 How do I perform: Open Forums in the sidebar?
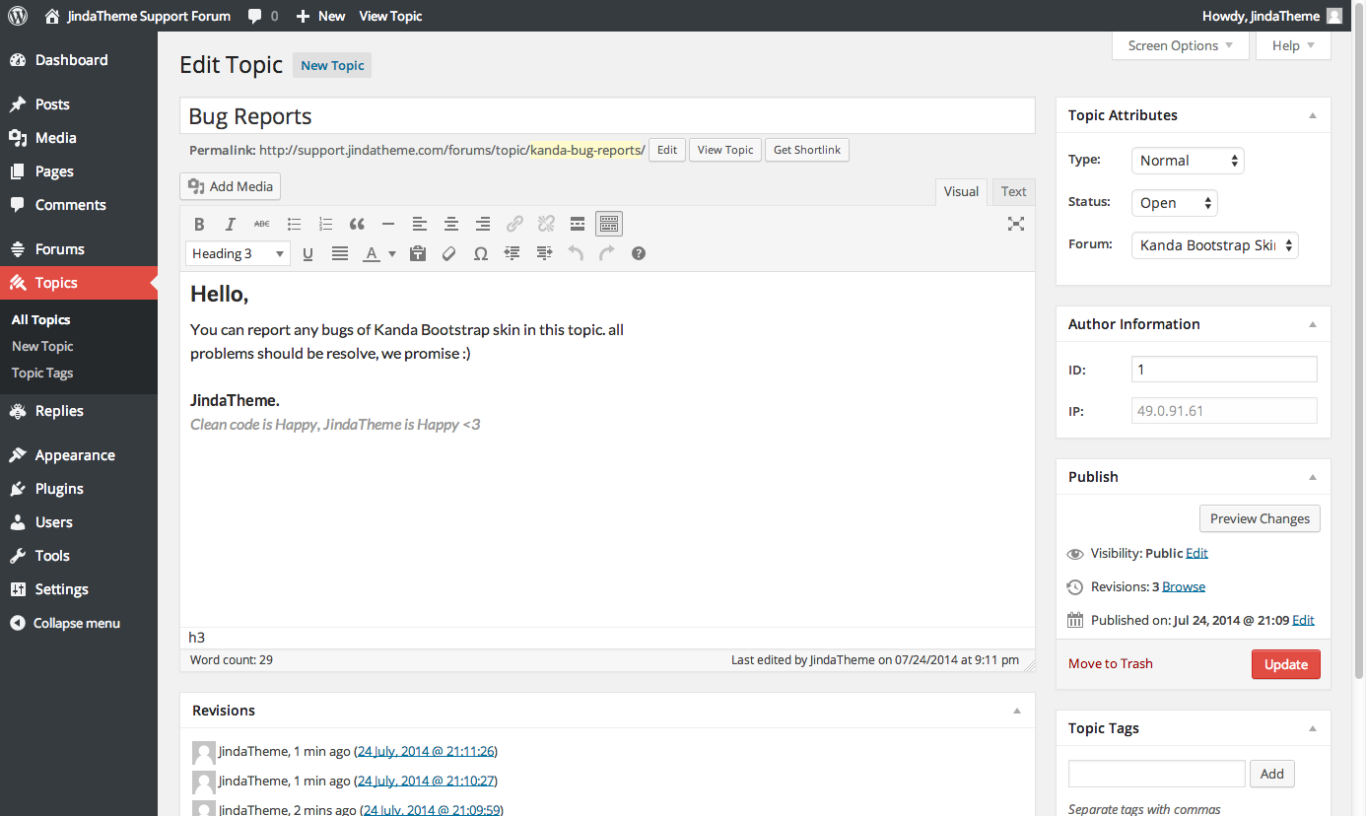tap(78, 249)
